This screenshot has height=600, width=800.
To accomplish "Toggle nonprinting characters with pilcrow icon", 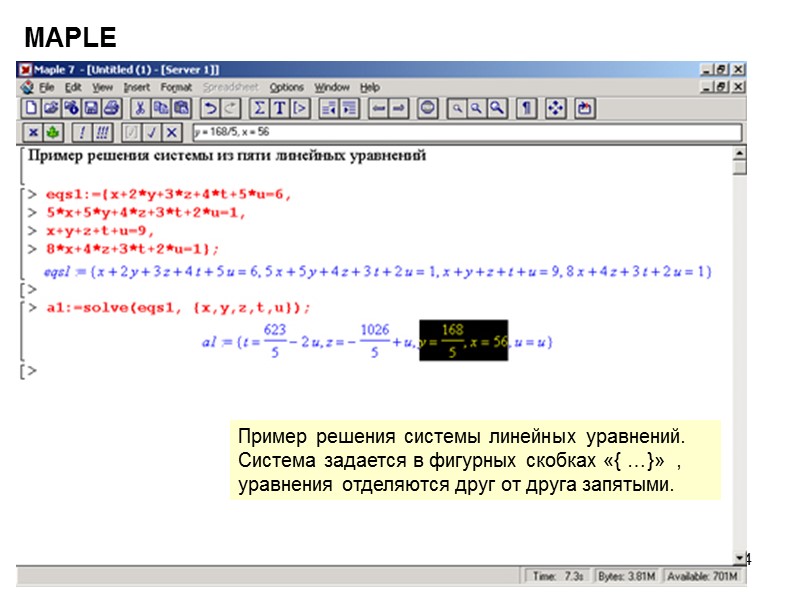I will coord(526,108).
